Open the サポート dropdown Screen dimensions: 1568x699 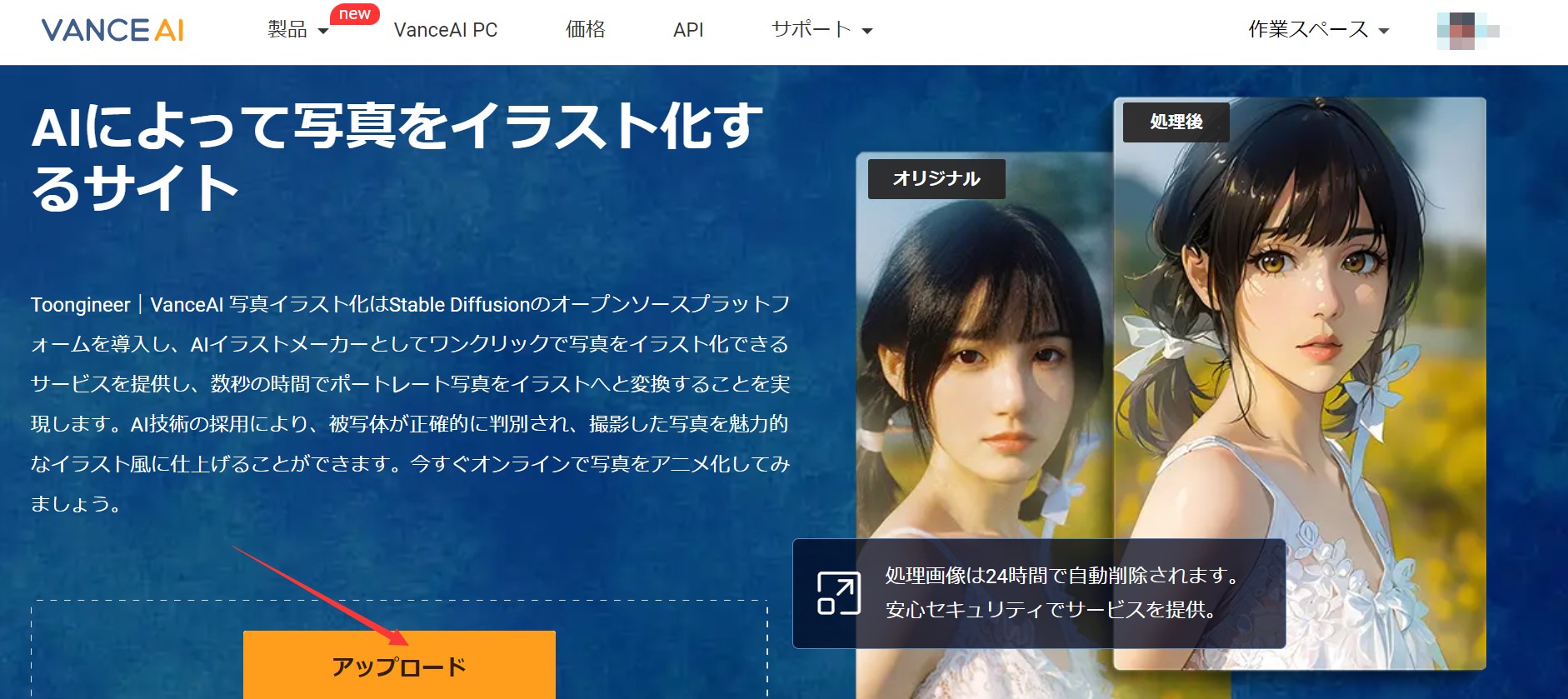pos(821,30)
